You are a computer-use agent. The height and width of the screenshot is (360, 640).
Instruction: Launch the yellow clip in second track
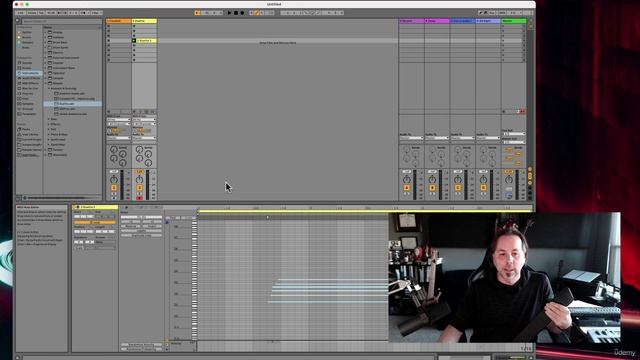click(x=134, y=41)
